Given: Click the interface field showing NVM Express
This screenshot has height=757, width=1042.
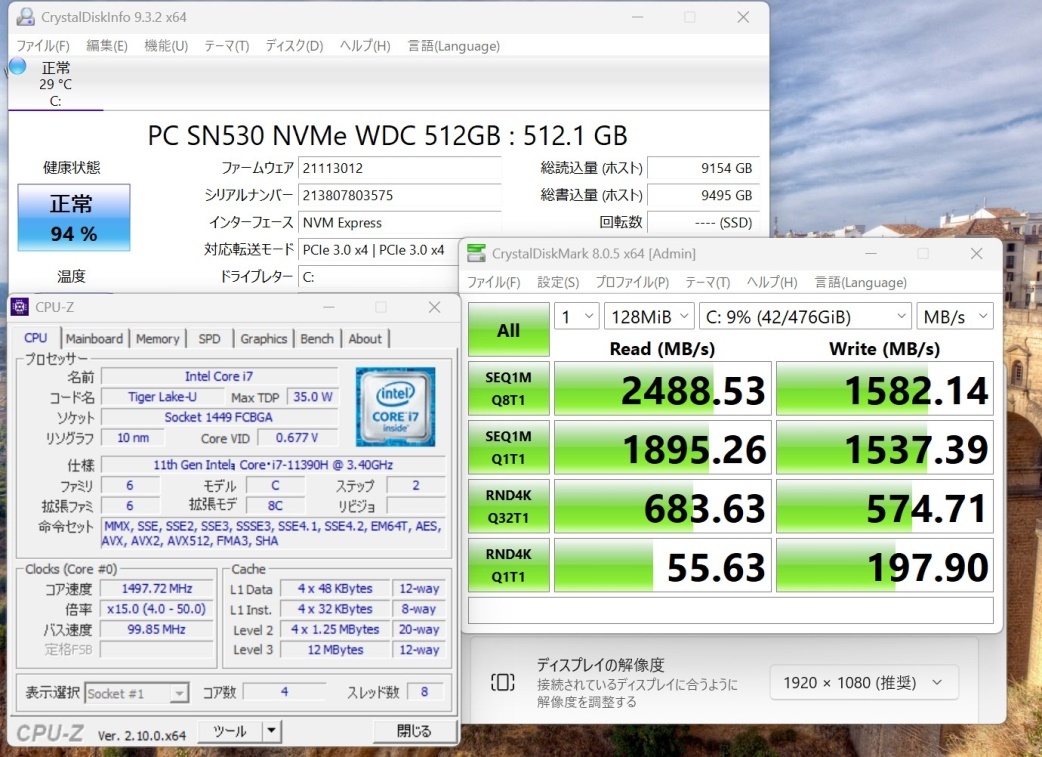Looking at the screenshot, I should coord(399,223).
